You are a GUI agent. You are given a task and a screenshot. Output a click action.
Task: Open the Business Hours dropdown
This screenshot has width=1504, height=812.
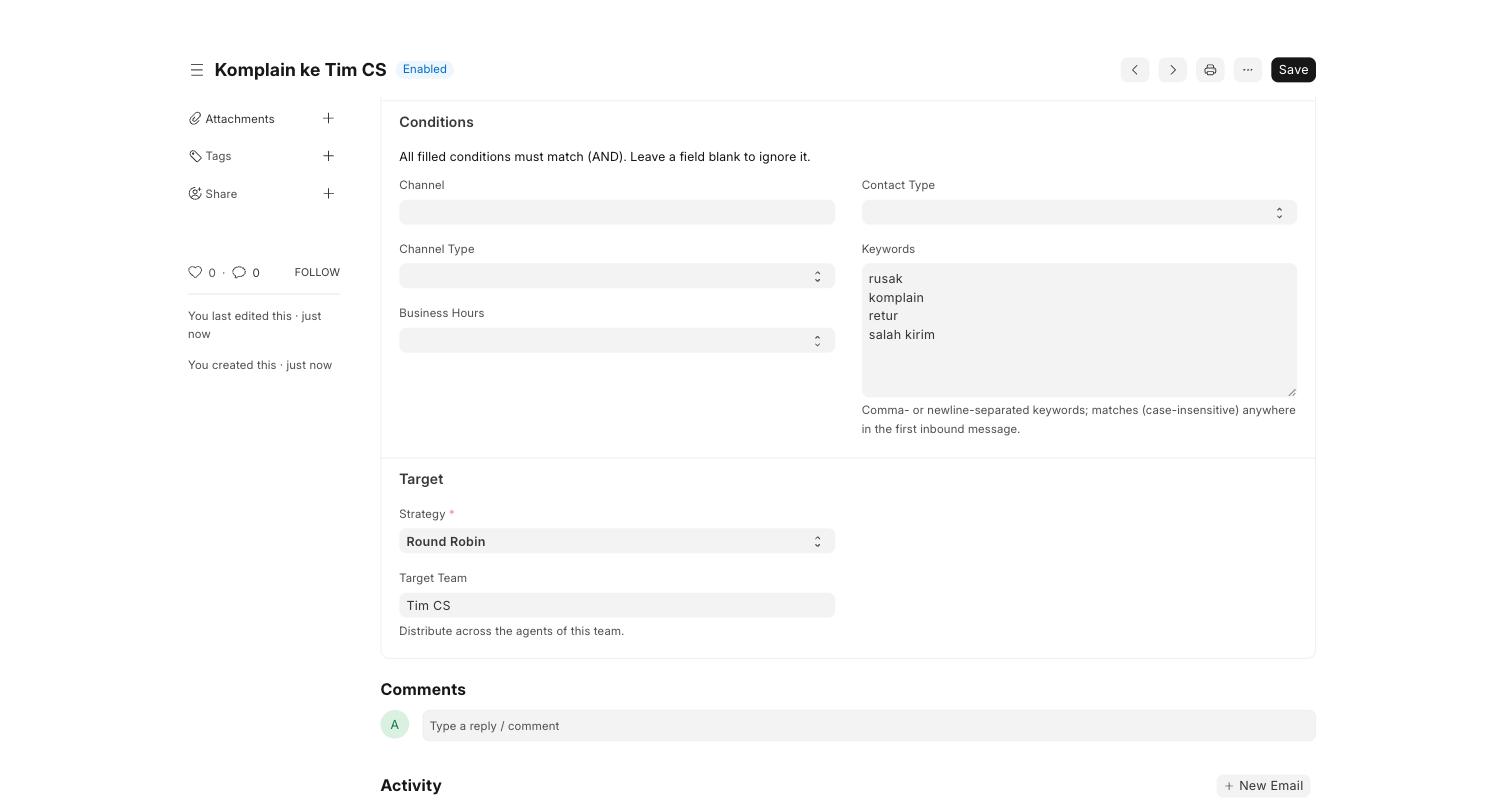pyautogui.click(x=617, y=340)
